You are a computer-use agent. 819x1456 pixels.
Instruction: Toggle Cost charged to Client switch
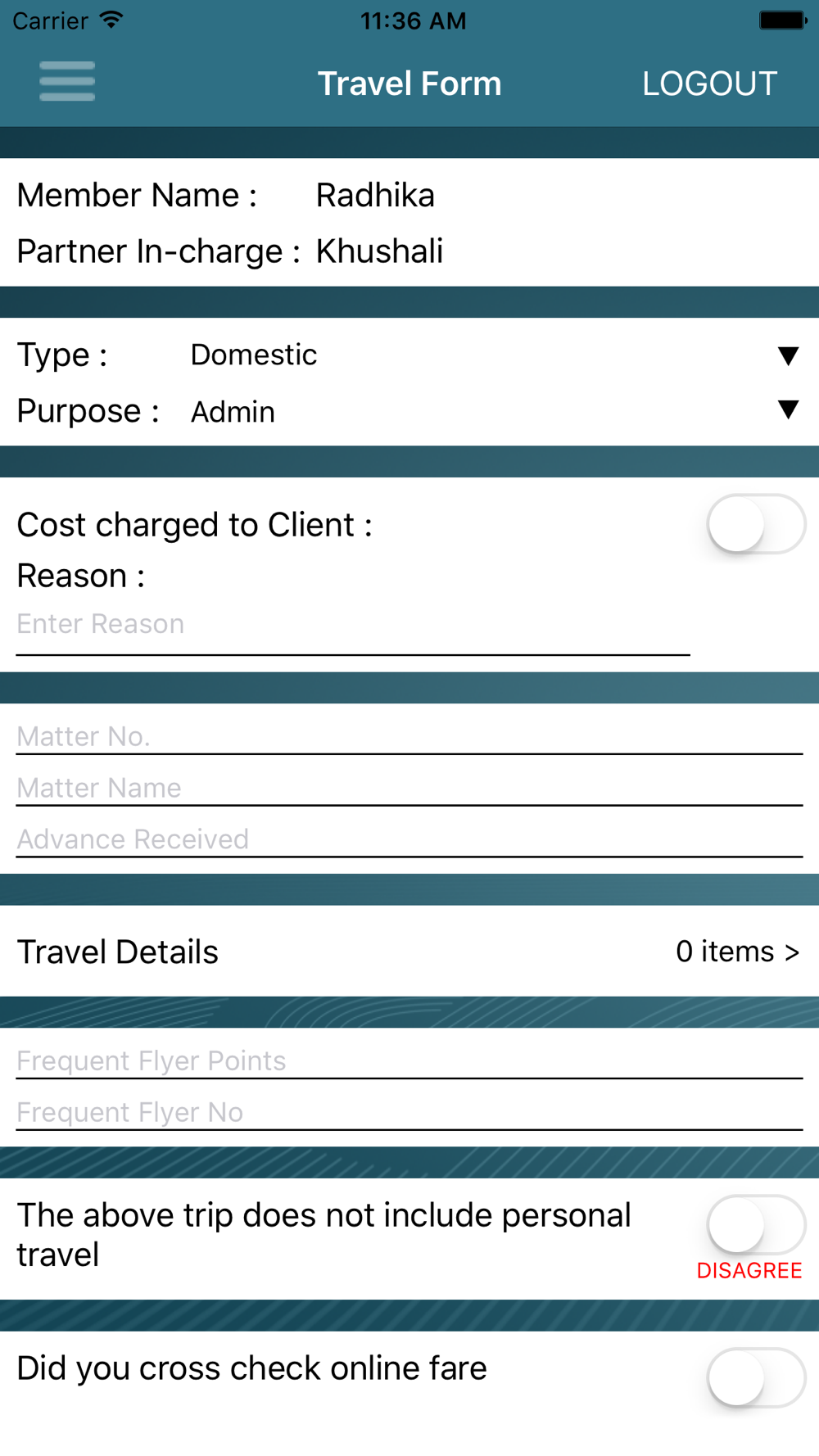point(755,525)
